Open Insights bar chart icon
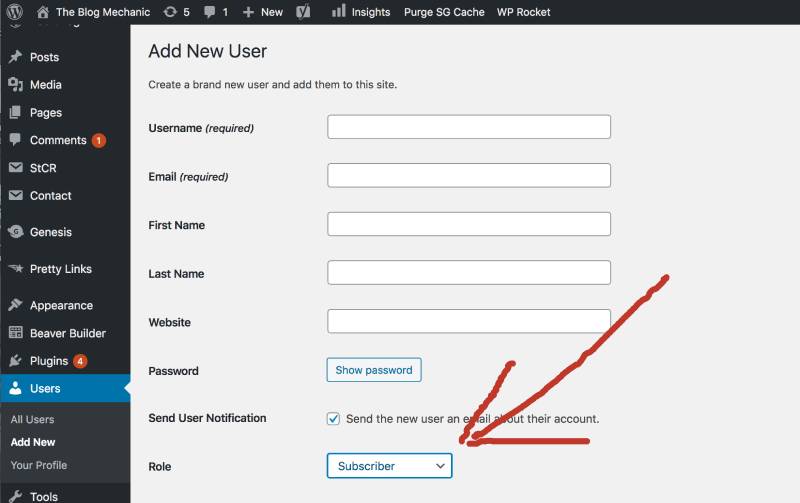800x503 pixels. coord(338,12)
